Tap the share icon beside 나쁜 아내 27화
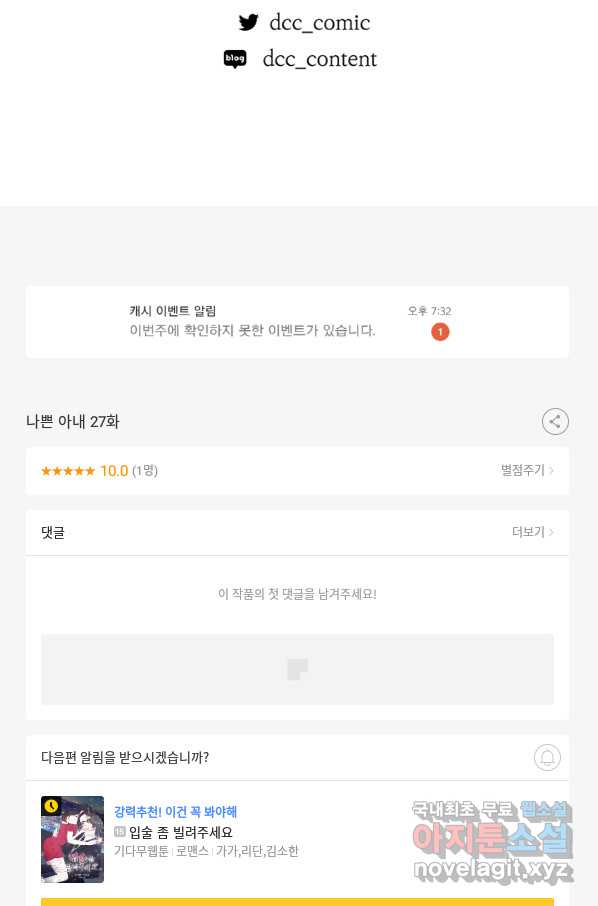The width and height of the screenshot is (598, 906). [555, 421]
